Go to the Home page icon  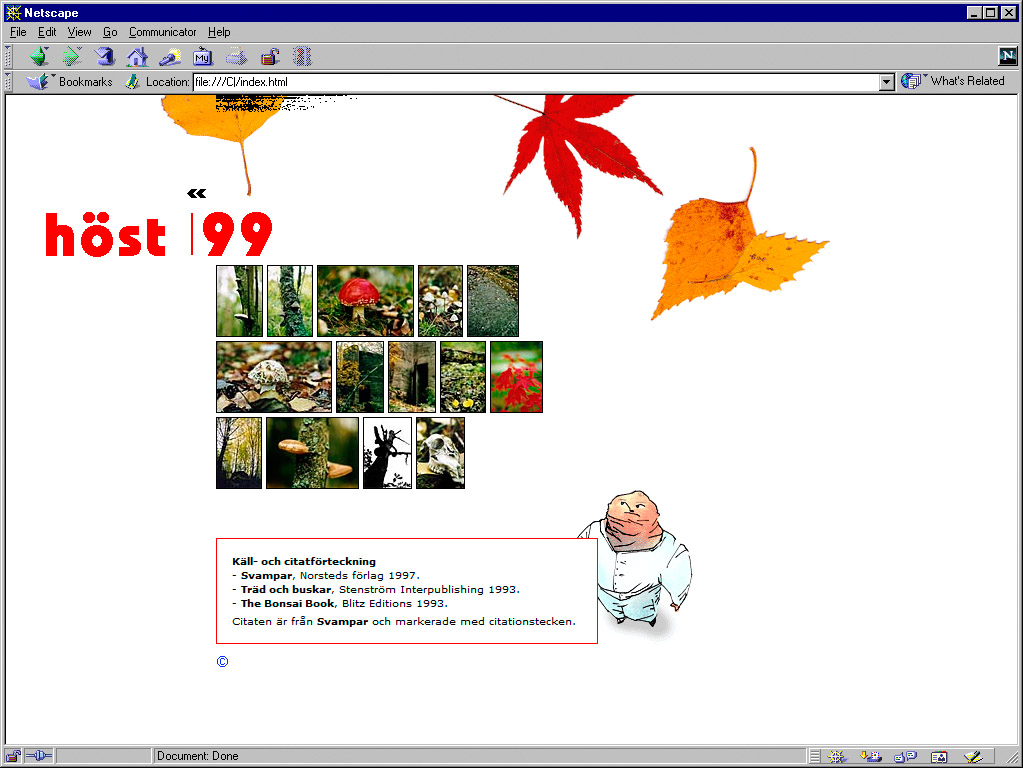click(x=137, y=57)
